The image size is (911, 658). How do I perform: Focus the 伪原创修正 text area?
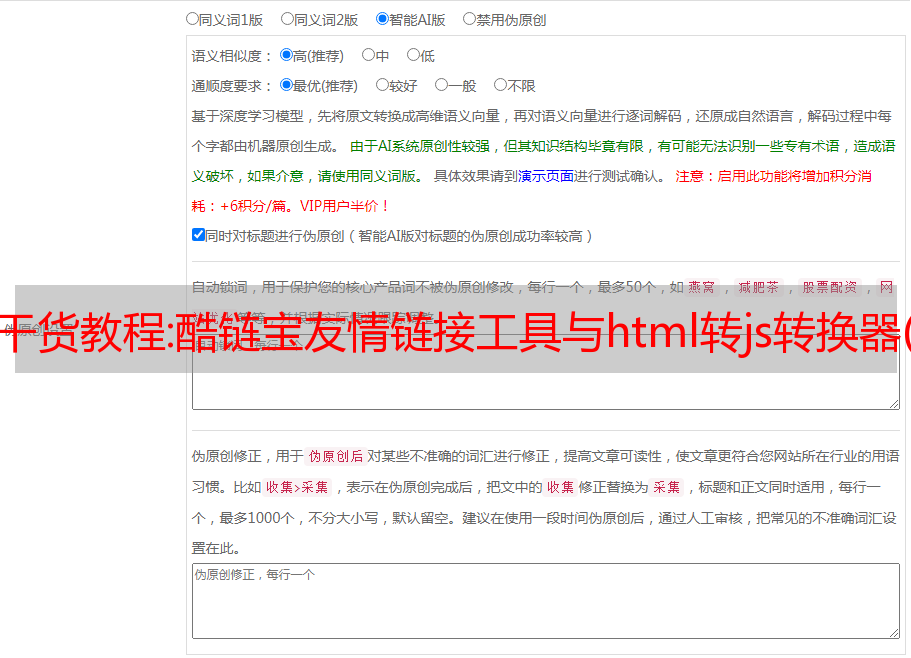point(545,600)
